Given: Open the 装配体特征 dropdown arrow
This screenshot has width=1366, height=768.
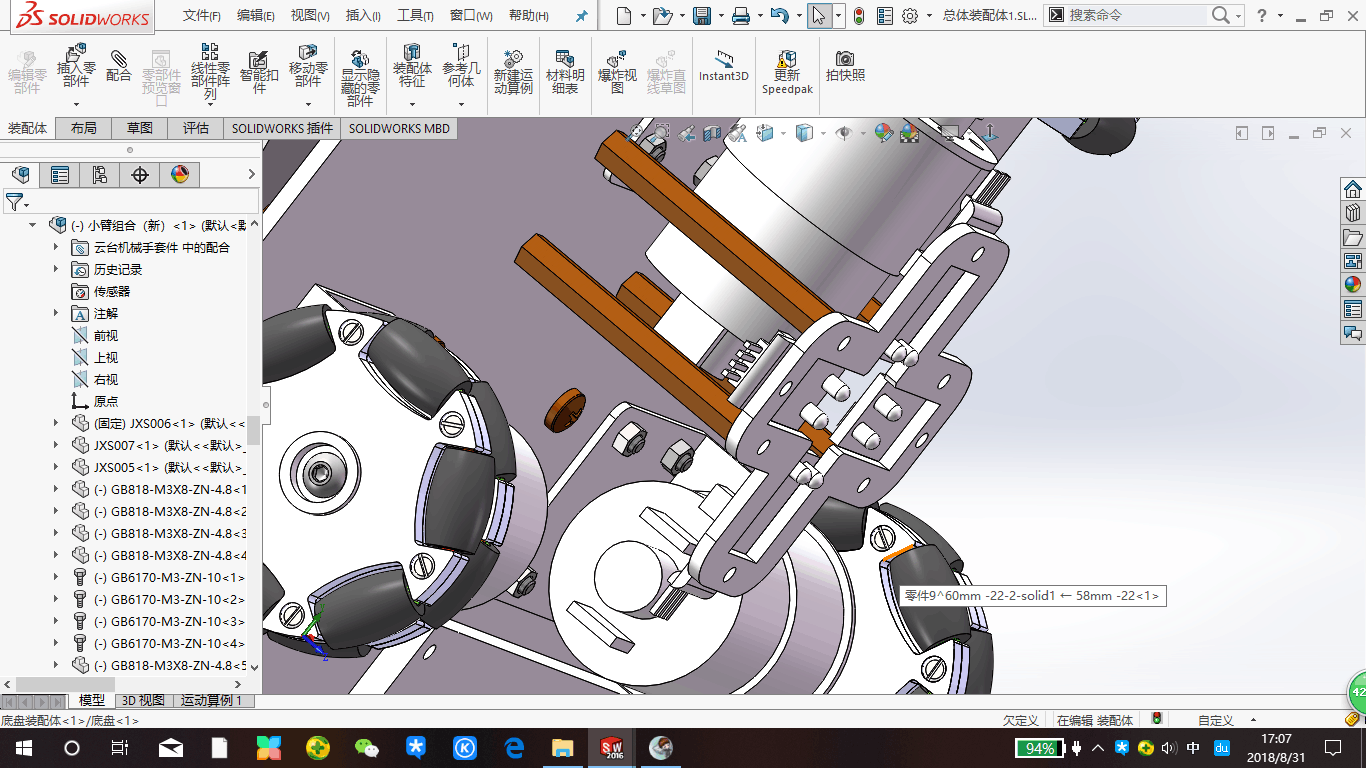Looking at the screenshot, I should pos(412,103).
